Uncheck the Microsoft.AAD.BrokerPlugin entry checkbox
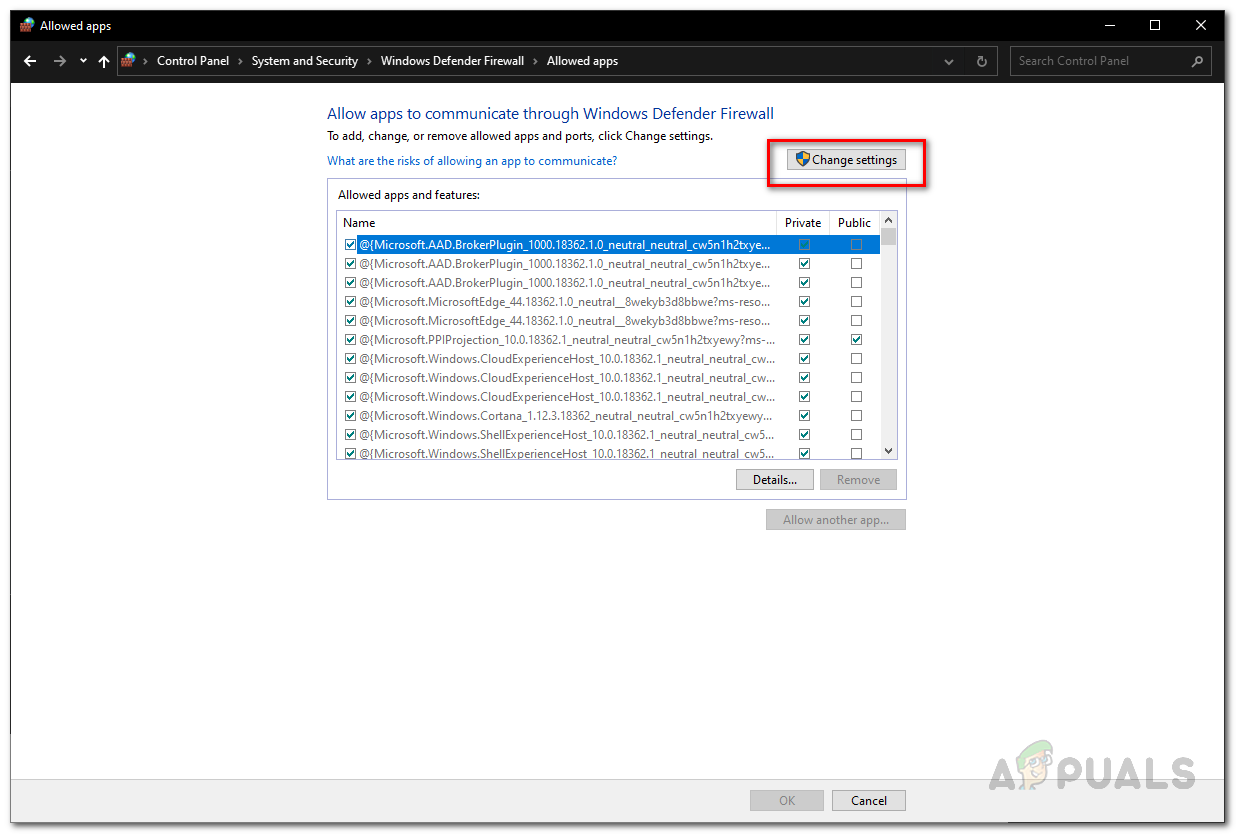1236x834 pixels. 350,244
